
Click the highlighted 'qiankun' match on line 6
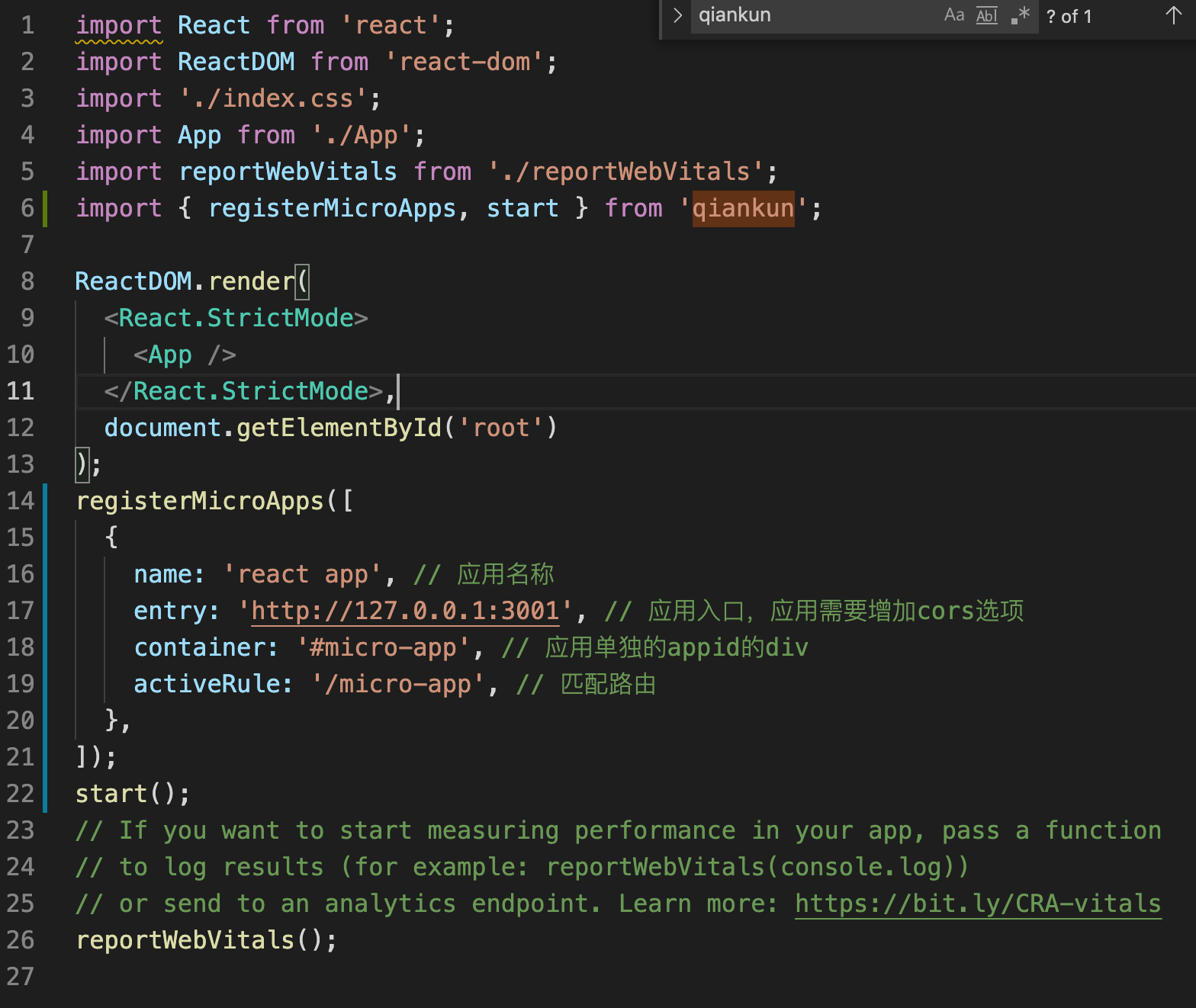(743, 208)
